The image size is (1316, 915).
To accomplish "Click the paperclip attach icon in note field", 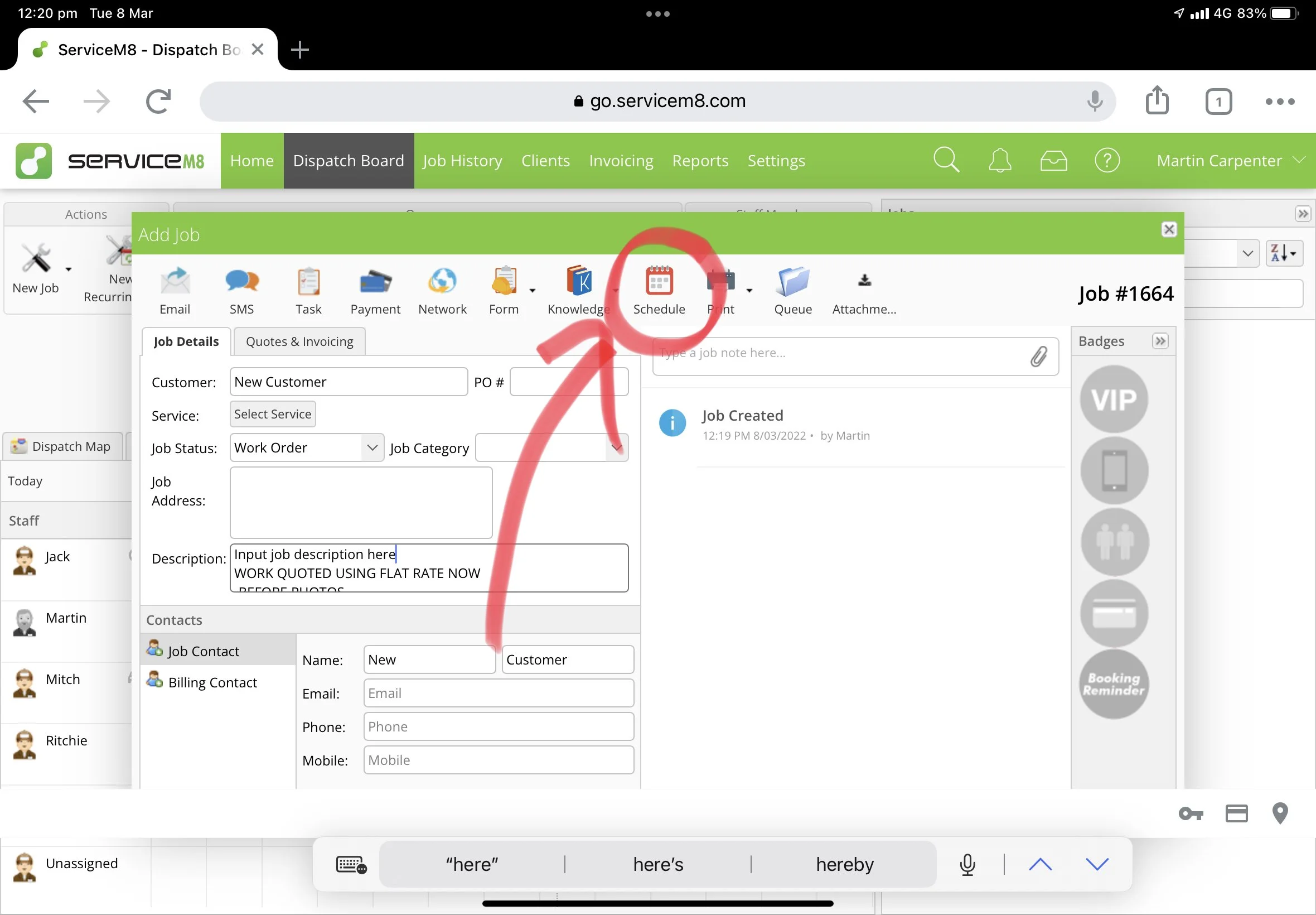I will coord(1038,357).
